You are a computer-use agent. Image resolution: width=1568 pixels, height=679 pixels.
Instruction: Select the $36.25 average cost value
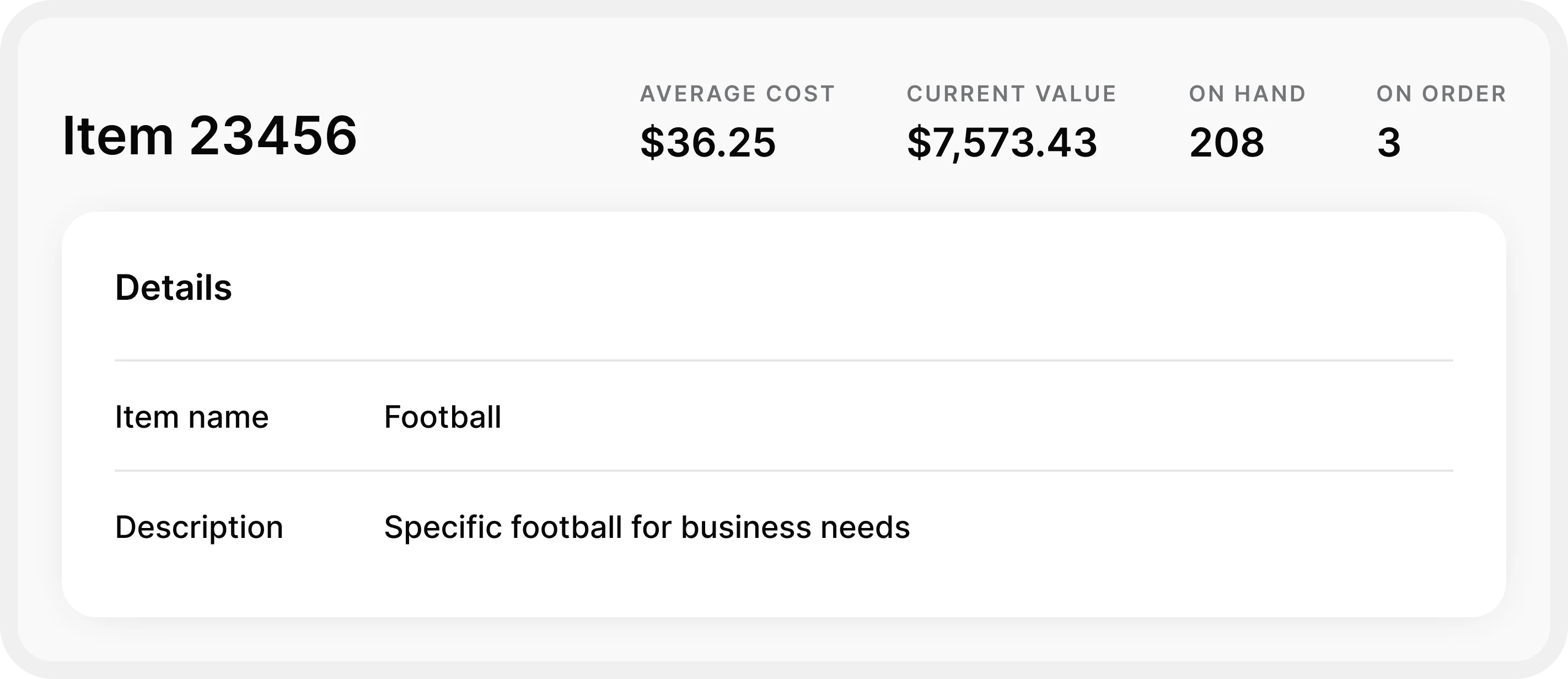(708, 142)
